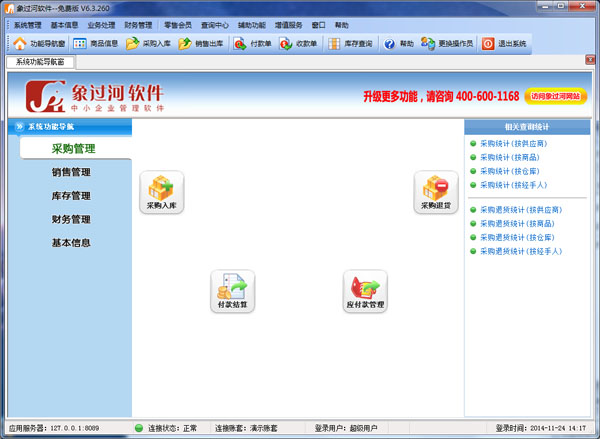Click the 销售出库 toolbar button
Viewport: 600px width, 439px height.
[201, 44]
